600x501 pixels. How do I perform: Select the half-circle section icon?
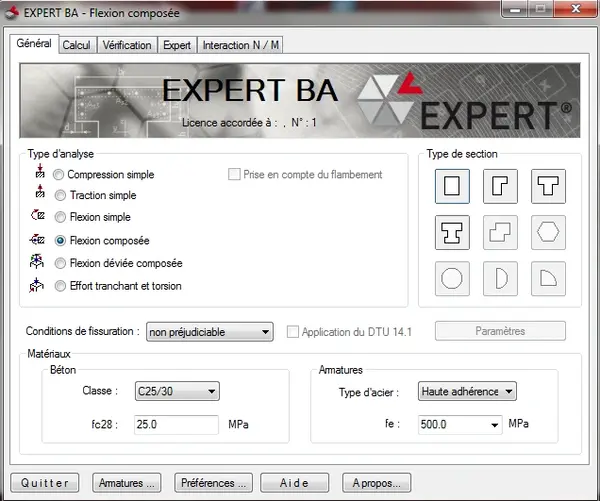[x=500, y=279]
